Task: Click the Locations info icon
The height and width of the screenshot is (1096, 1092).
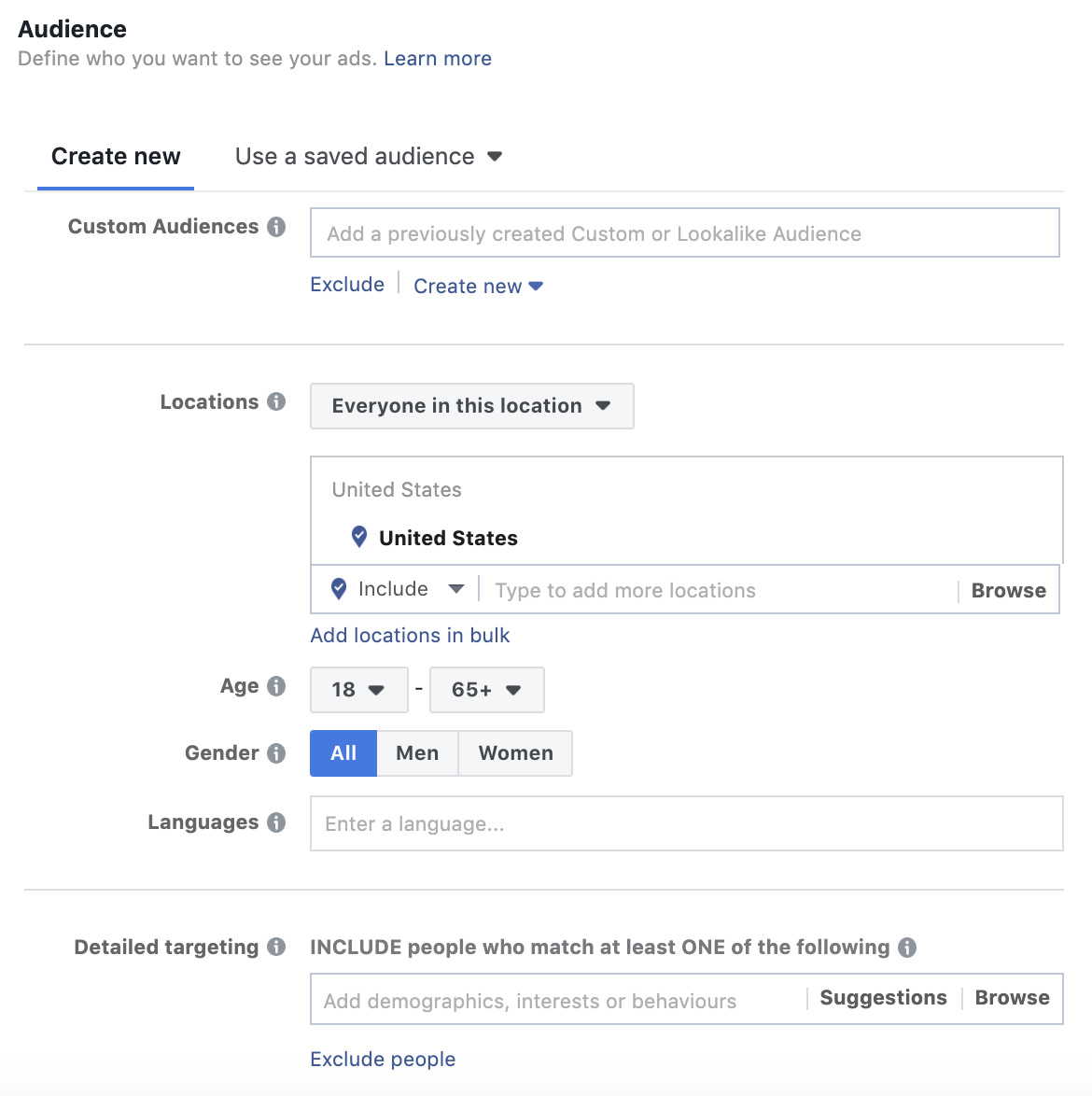Action: click(x=276, y=401)
